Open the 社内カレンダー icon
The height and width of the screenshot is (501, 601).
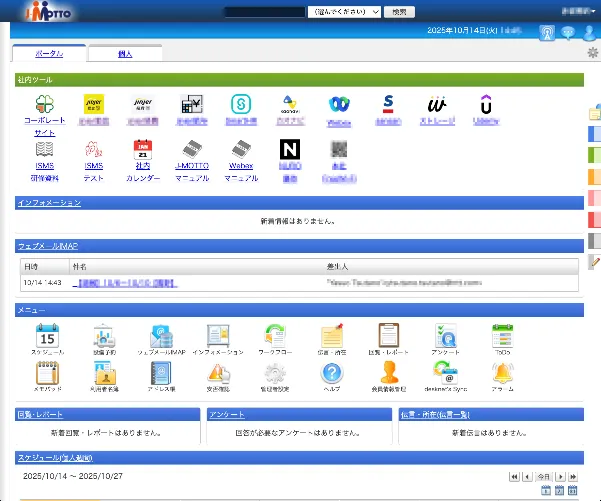142,152
